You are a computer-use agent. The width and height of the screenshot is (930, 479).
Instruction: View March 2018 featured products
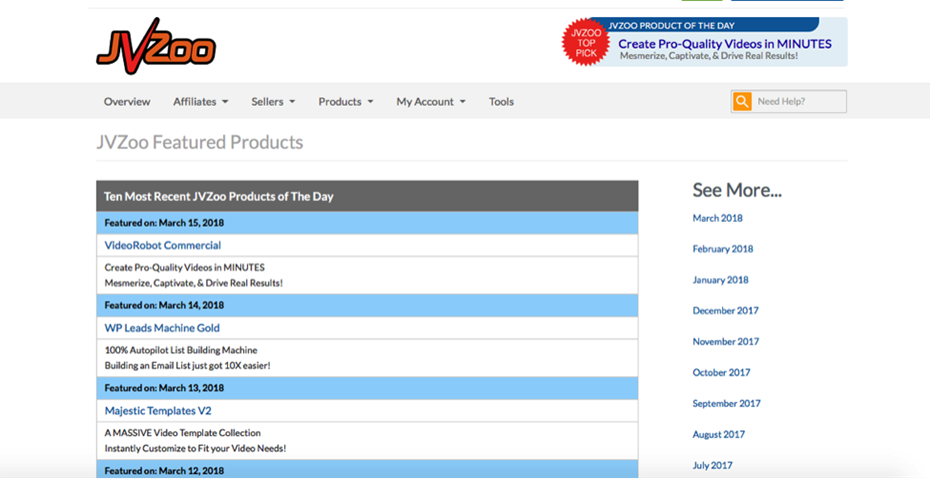pos(717,218)
